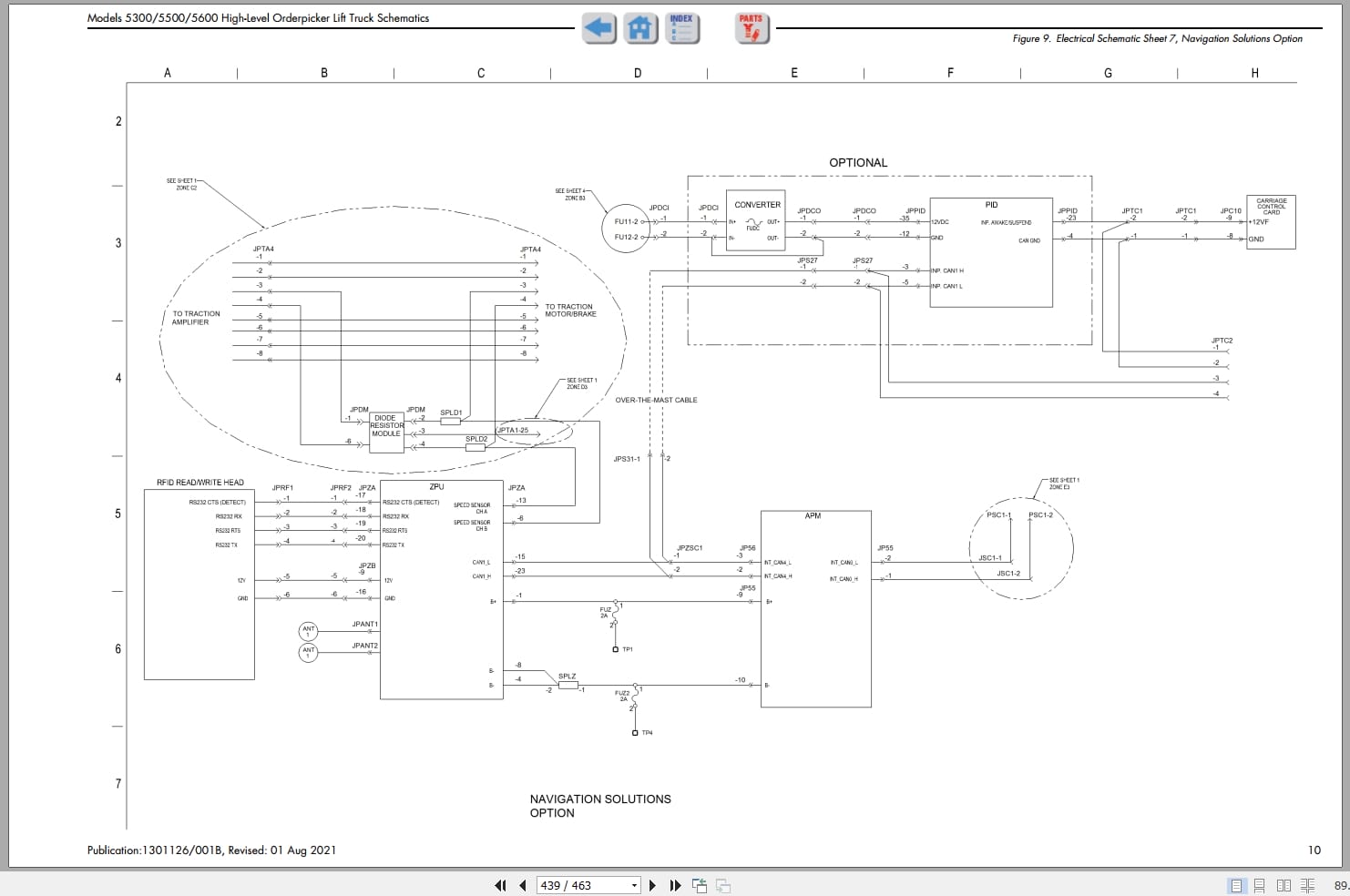Click the PID block label
This screenshot has height=896, width=1350.
[991, 205]
